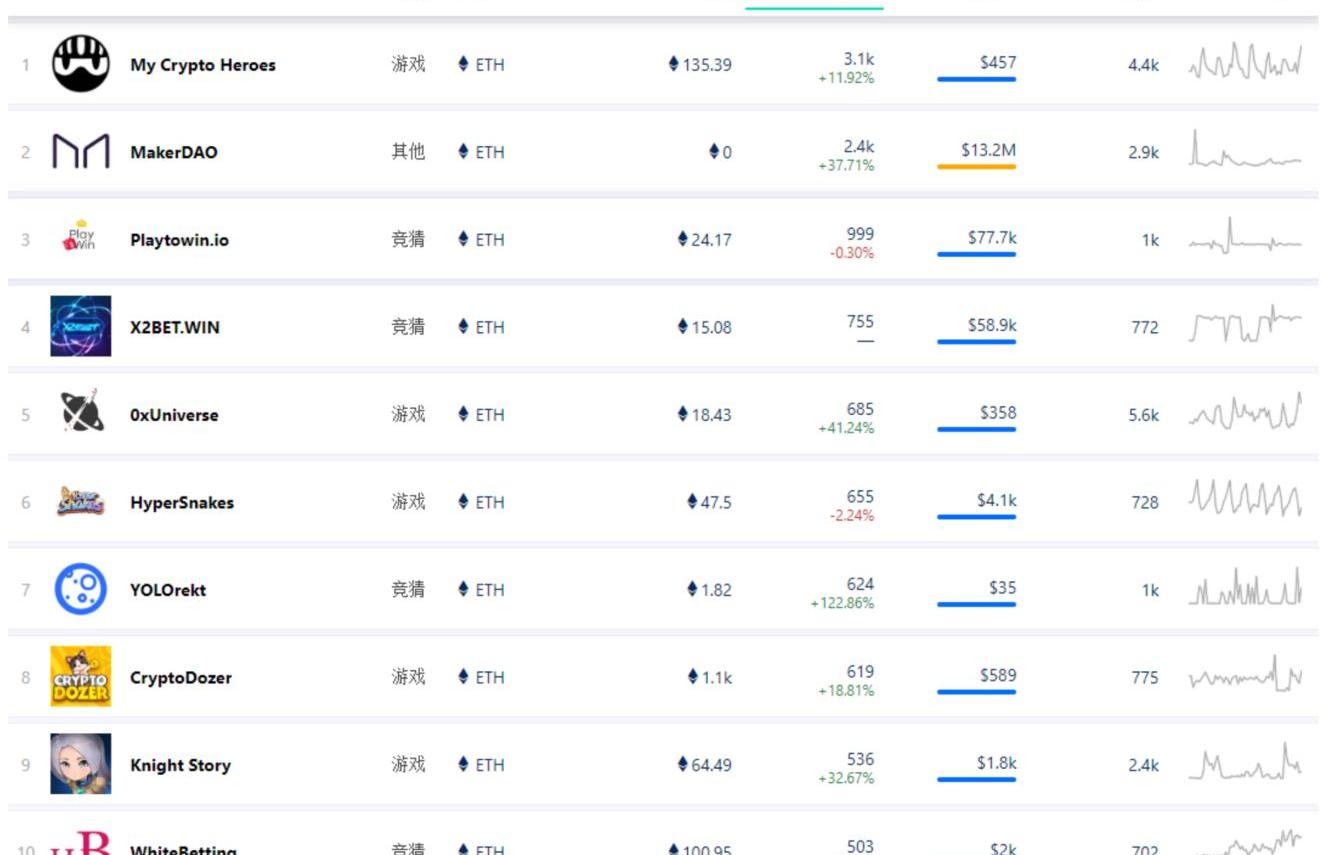Click the X2BET.WIN thumbnail logo
The width and height of the screenshot is (1322, 855).
(80, 326)
